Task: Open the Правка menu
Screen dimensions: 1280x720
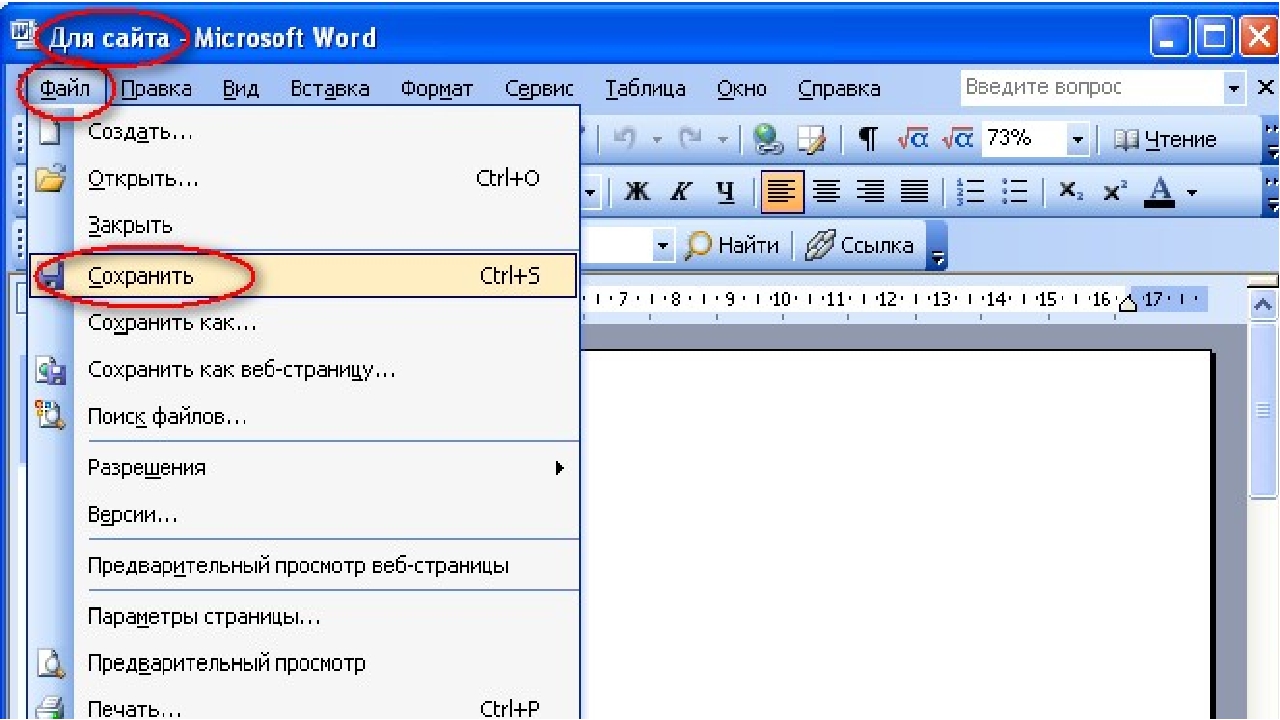Action: [x=156, y=89]
